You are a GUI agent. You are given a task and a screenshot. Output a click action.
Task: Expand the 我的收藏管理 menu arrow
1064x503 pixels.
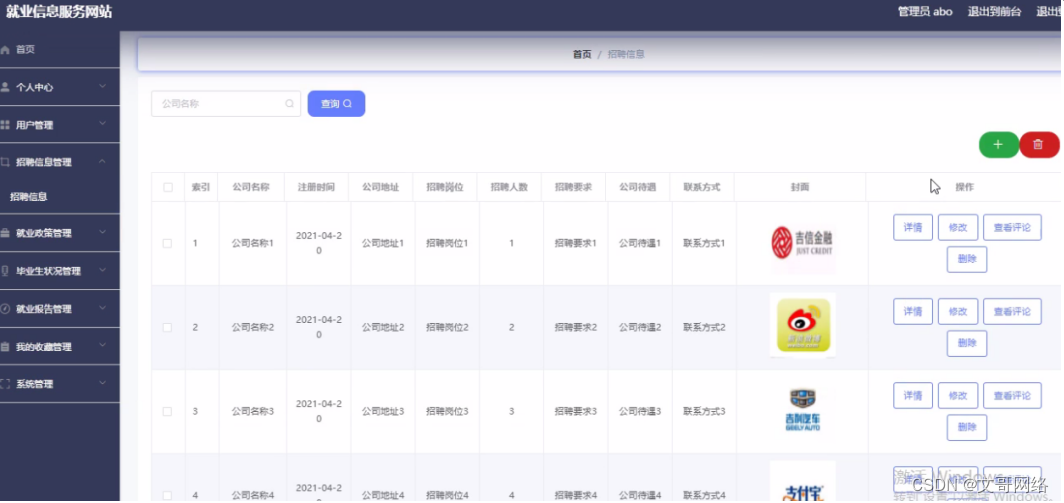102,346
